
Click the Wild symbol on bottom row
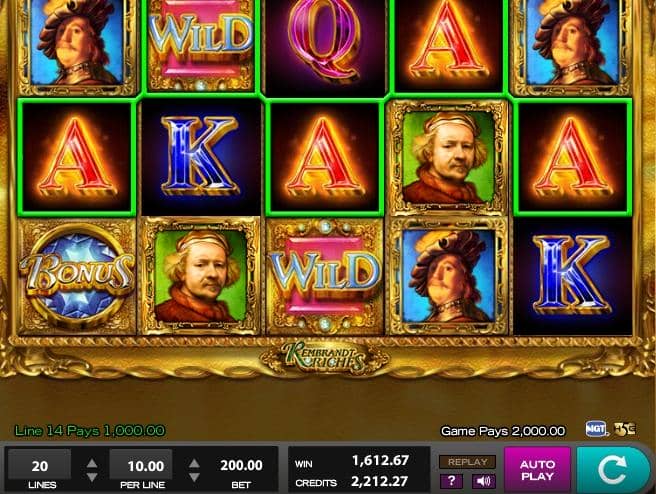point(325,276)
